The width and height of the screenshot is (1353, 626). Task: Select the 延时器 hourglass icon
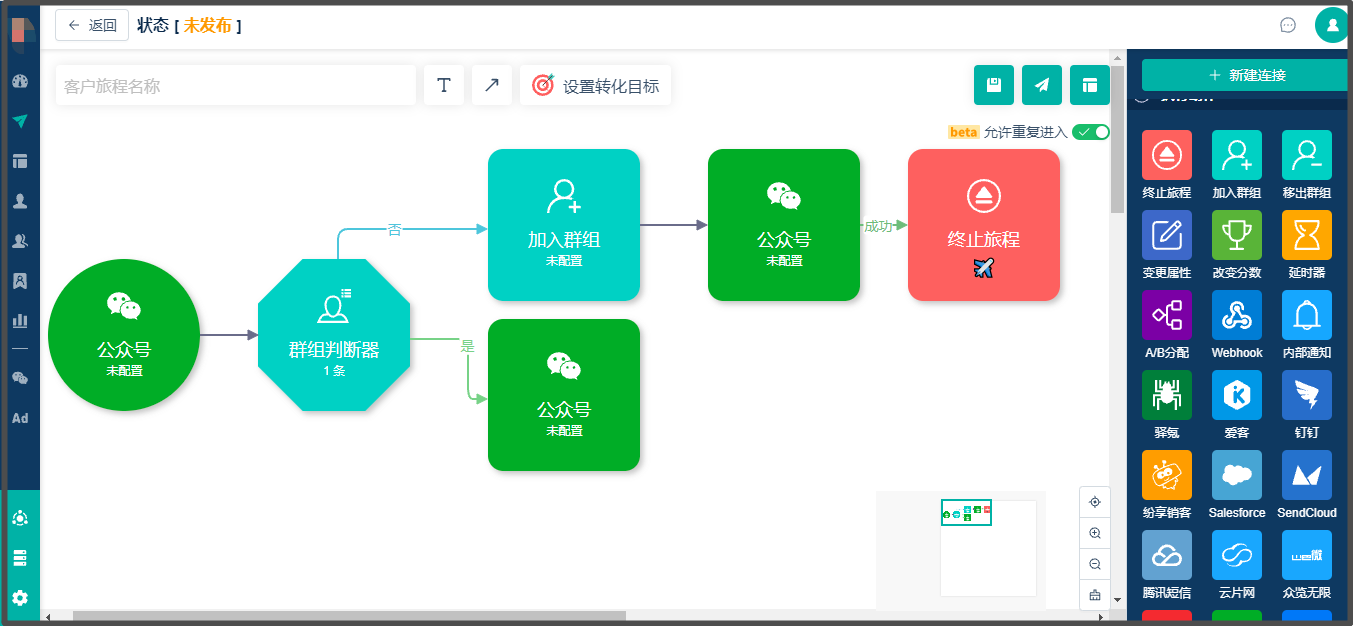pos(1307,235)
